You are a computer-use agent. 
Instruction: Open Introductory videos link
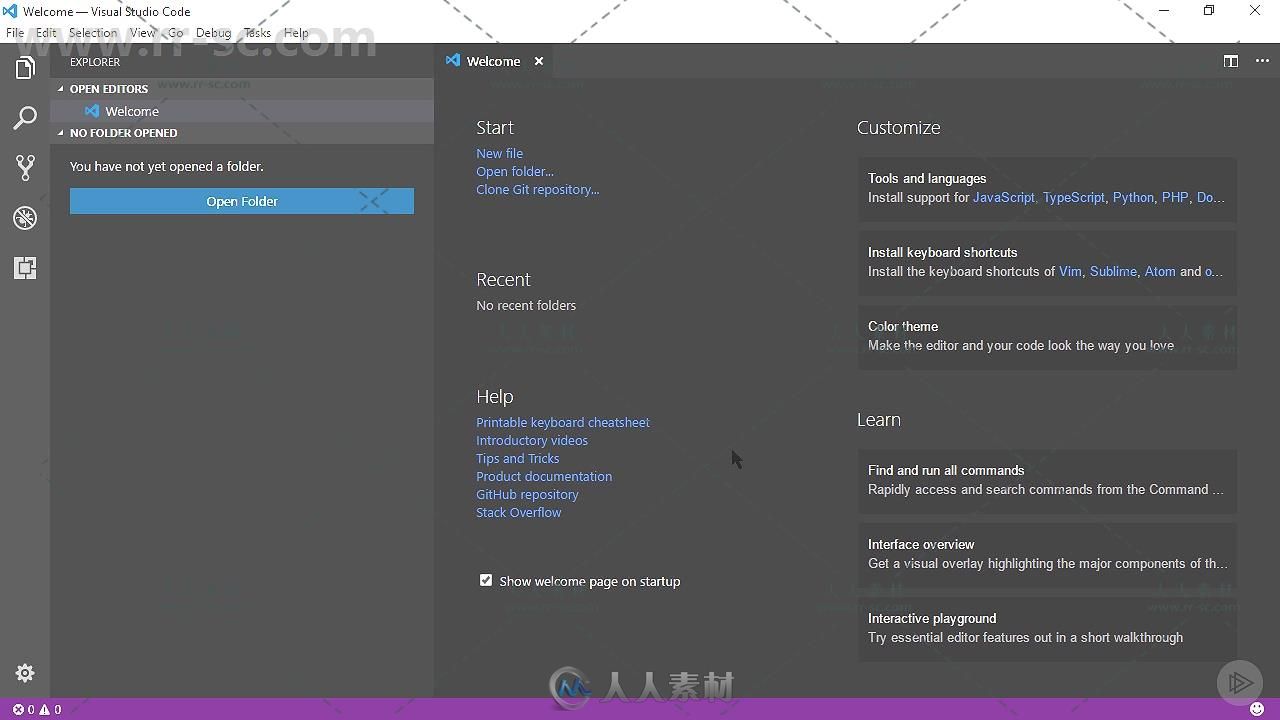point(532,440)
